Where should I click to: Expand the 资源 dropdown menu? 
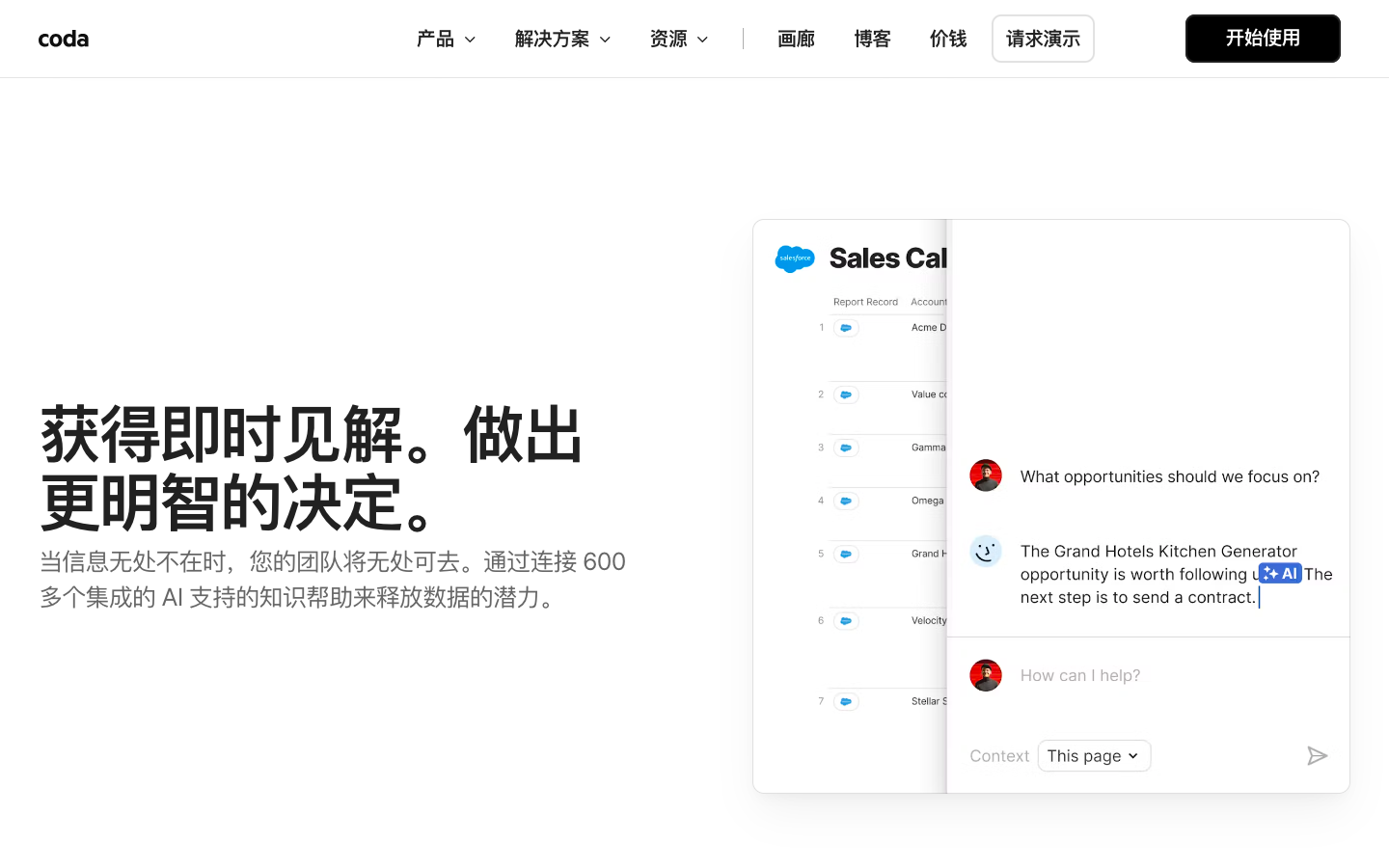679,39
